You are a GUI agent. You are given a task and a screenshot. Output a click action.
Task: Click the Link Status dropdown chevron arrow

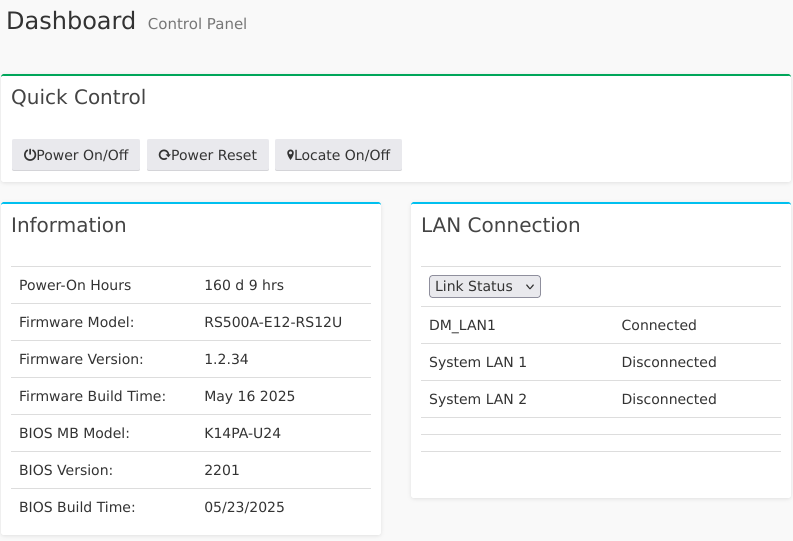[x=530, y=287]
